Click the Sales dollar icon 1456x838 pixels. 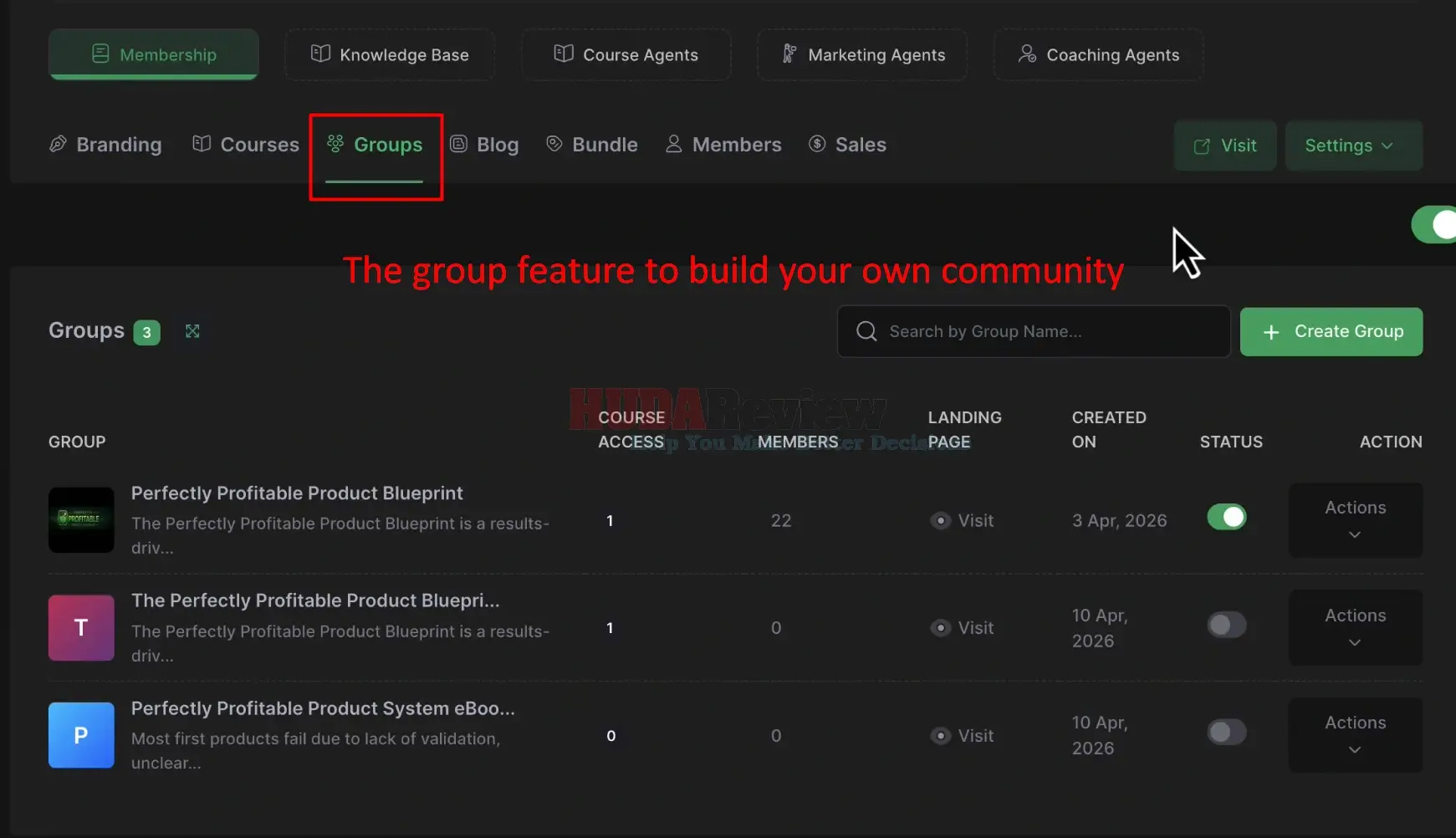pyautogui.click(x=817, y=144)
